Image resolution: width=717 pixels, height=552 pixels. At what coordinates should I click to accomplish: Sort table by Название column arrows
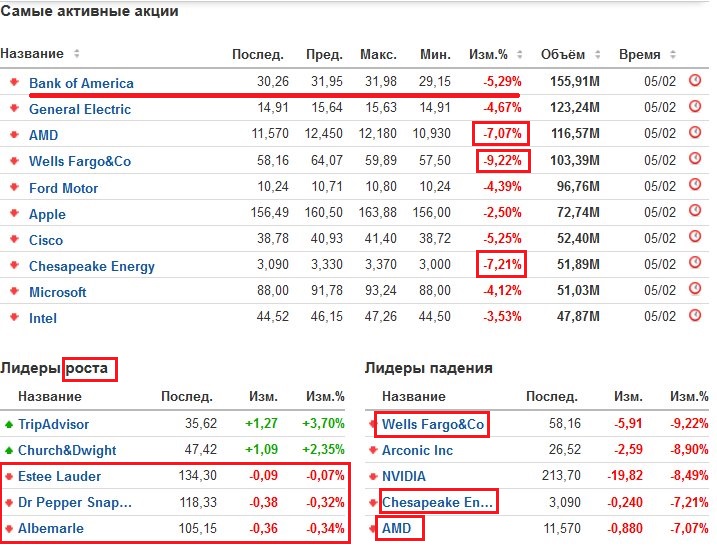coord(77,54)
